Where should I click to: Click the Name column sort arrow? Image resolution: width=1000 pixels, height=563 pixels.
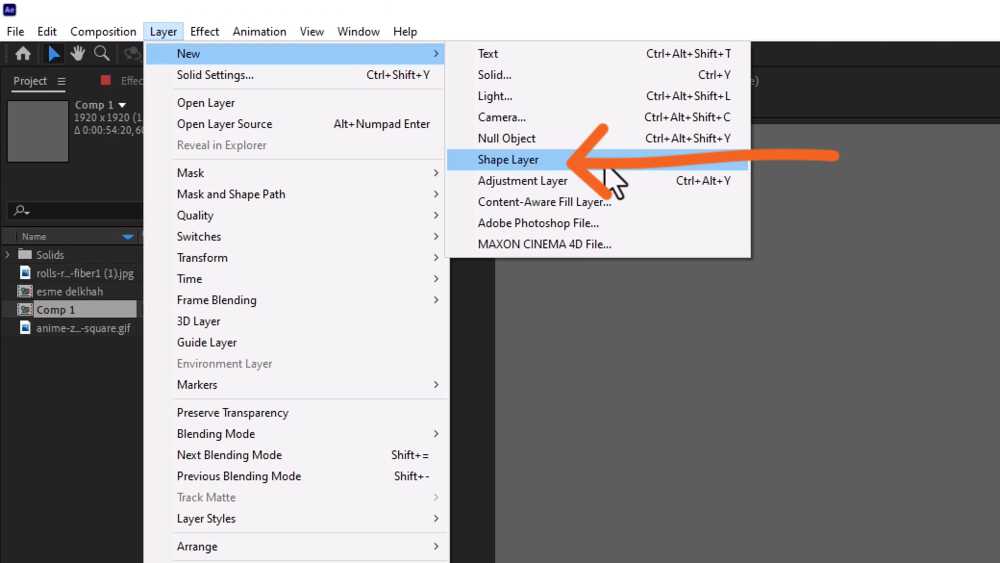[x=128, y=237]
